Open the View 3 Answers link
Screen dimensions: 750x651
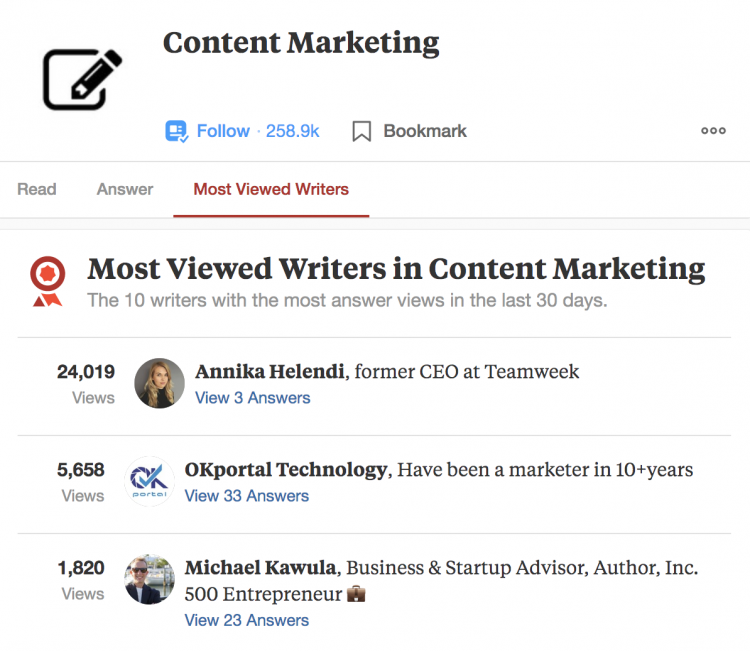coord(253,398)
